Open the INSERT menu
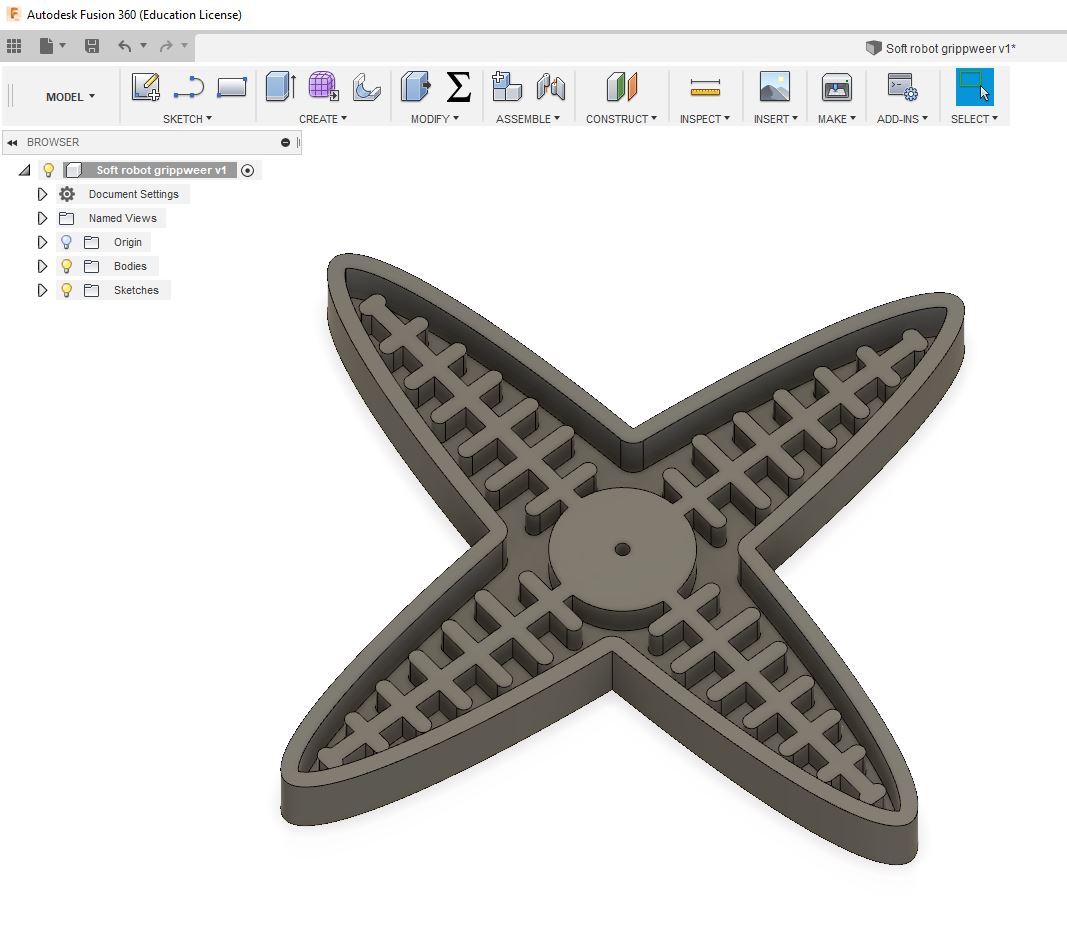 pos(775,119)
